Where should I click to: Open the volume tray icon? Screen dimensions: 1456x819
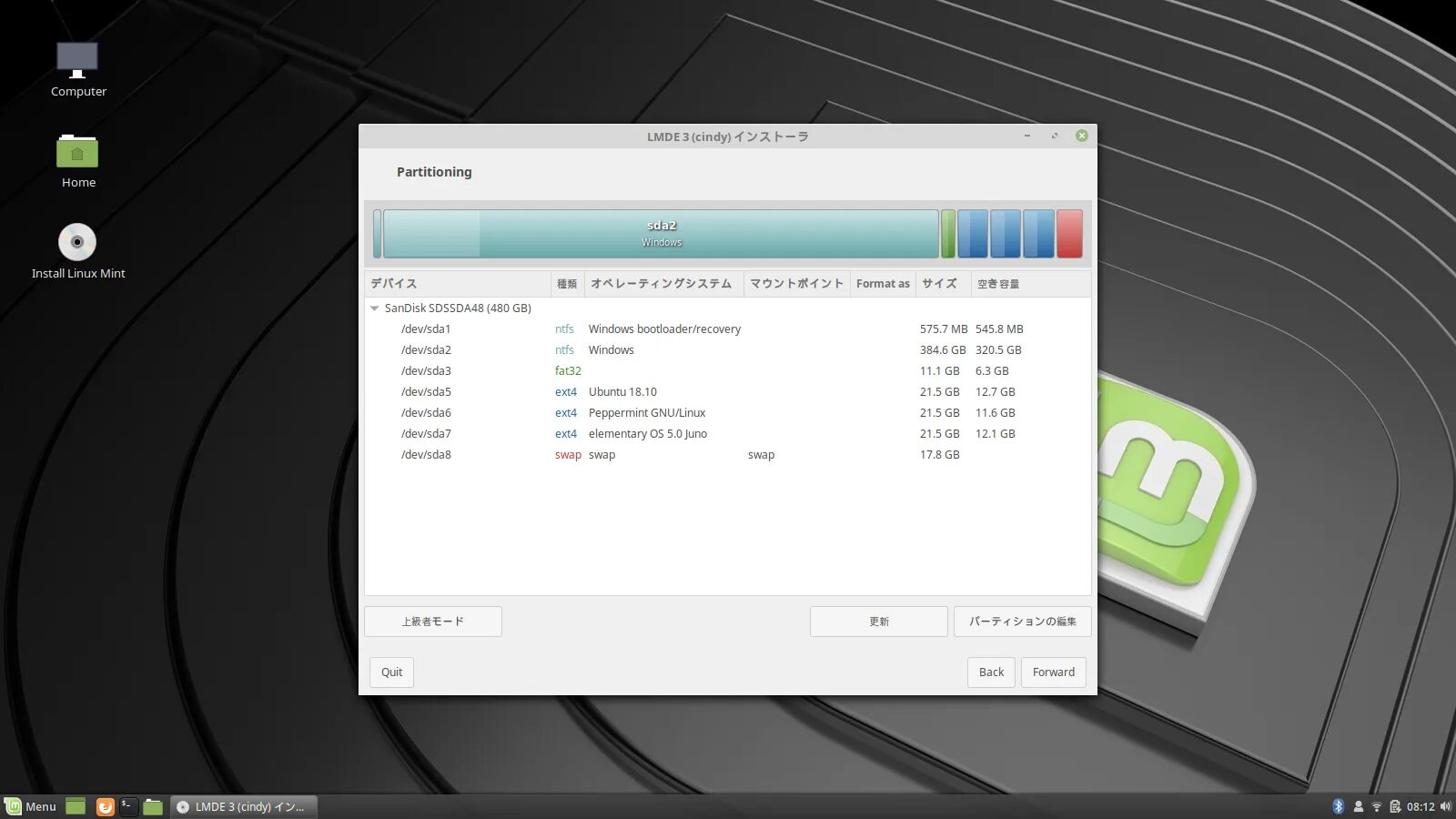1445,806
